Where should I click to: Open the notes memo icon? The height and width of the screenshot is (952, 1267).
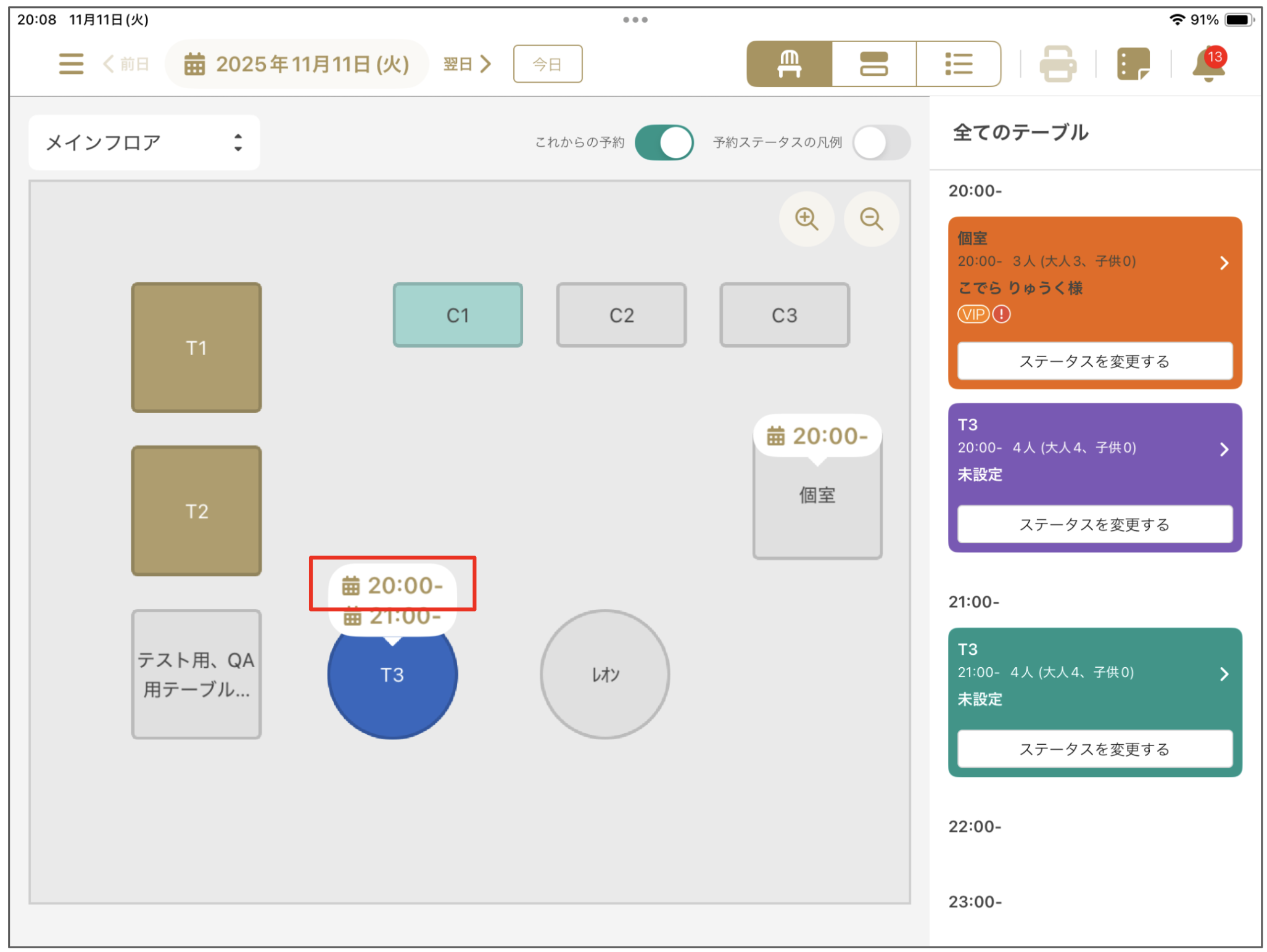[1133, 64]
